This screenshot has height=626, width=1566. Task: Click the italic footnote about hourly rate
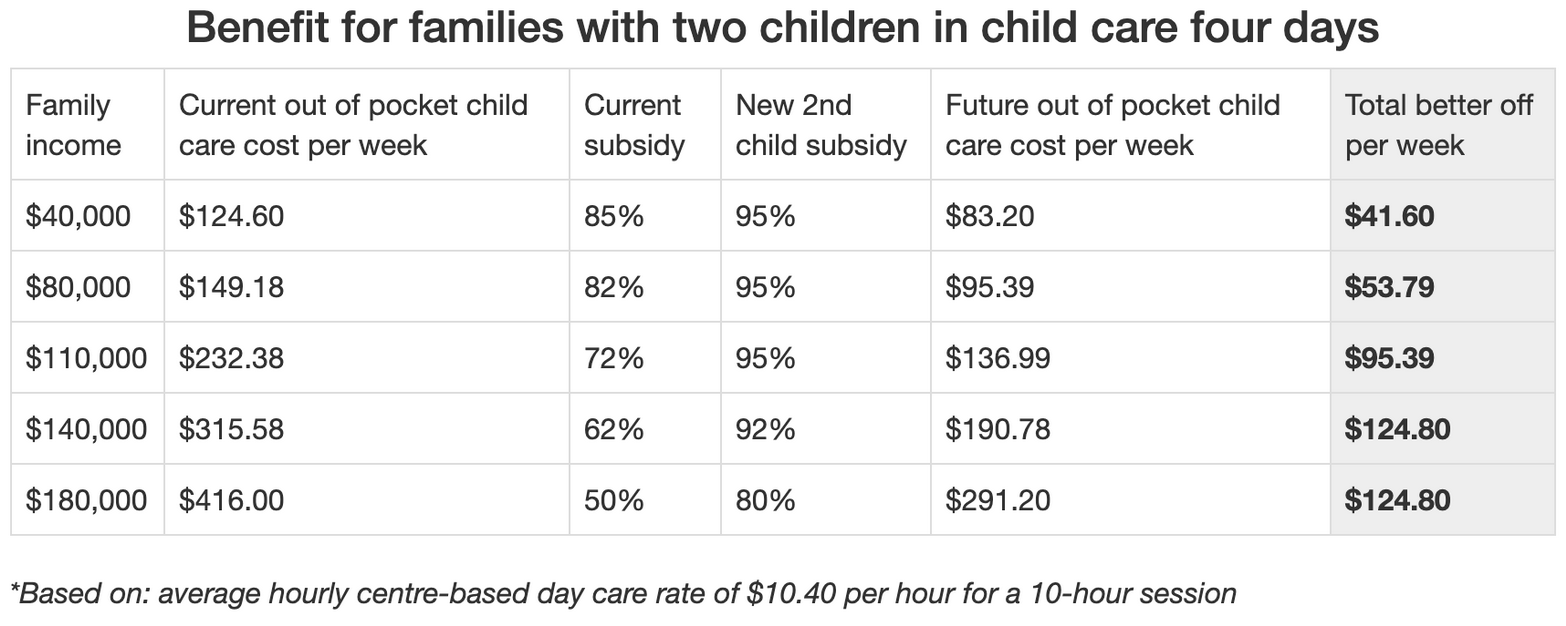pos(623,593)
